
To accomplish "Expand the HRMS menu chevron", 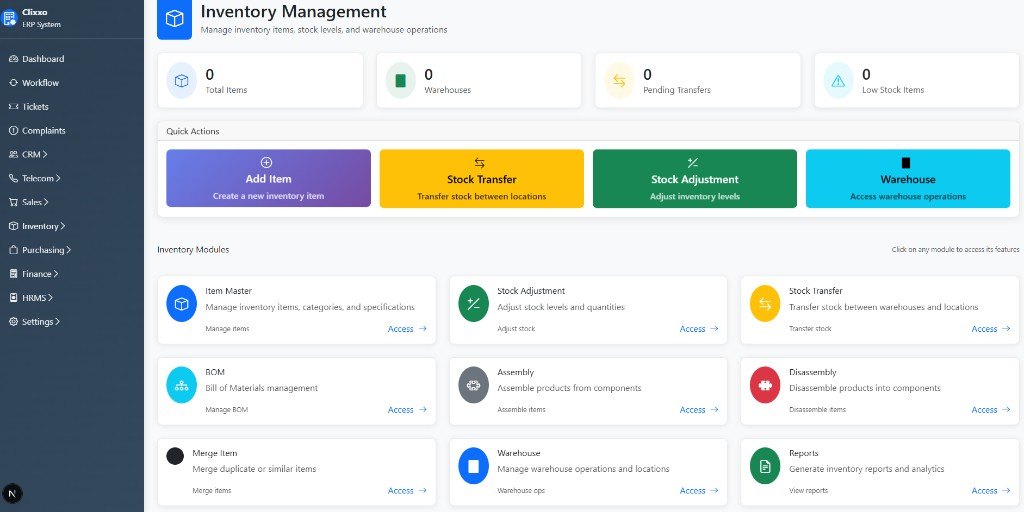I will click(50, 298).
